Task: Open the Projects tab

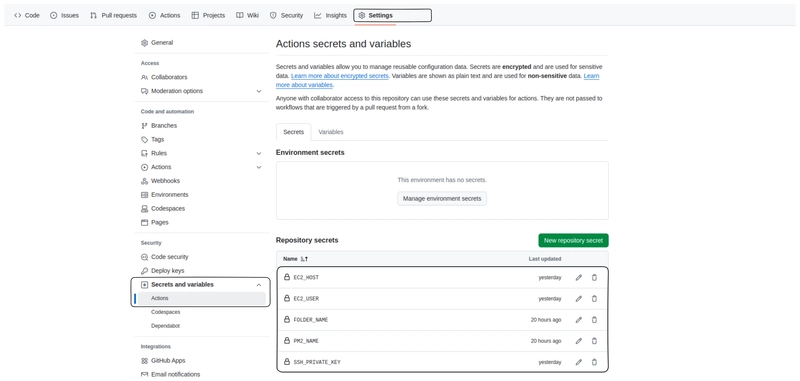Action: pyautogui.click(x=208, y=15)
